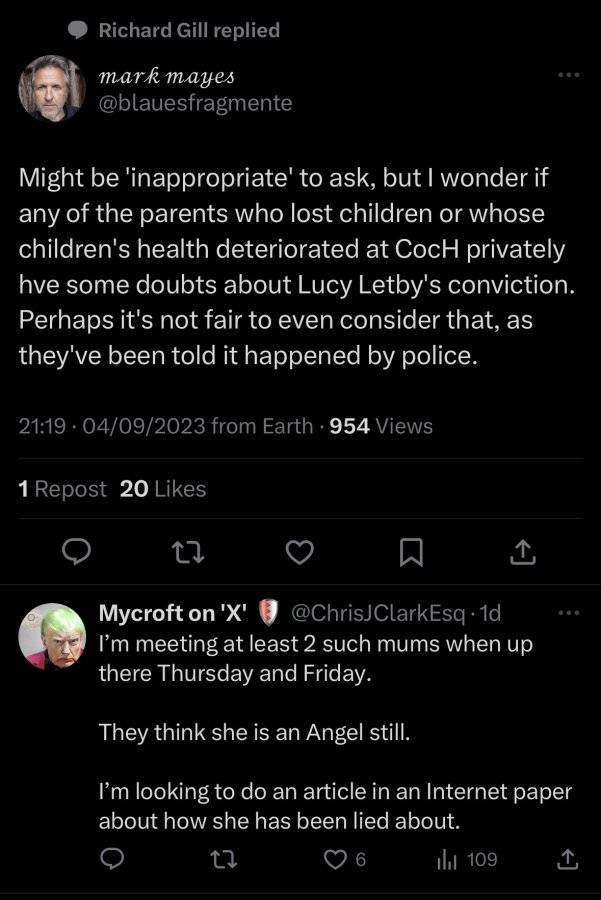
Task: Share Mycroft's reply
Action: 567,859
